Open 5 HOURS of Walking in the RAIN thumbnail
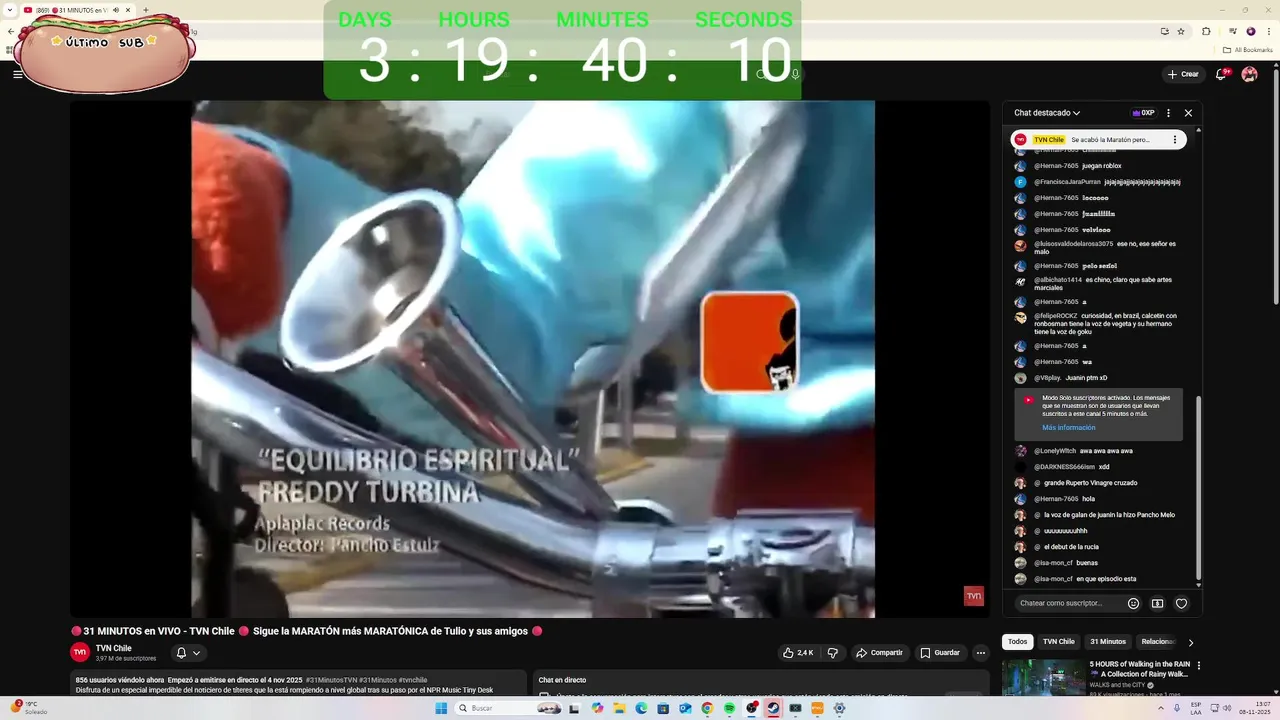1280x720 pixels. tap(1043, 677)
